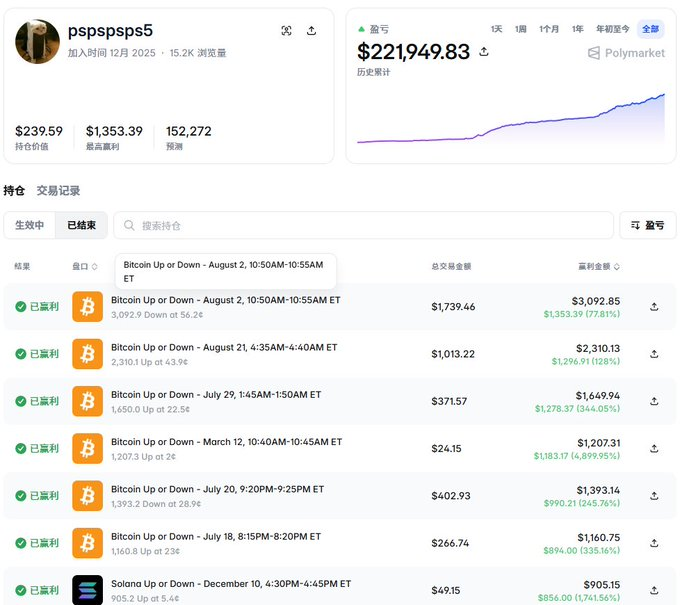The image size is (680, 605).
Task: Click the 1,393.2 Down at 28.9¢ detail
Action: click(x=156, y=504)
